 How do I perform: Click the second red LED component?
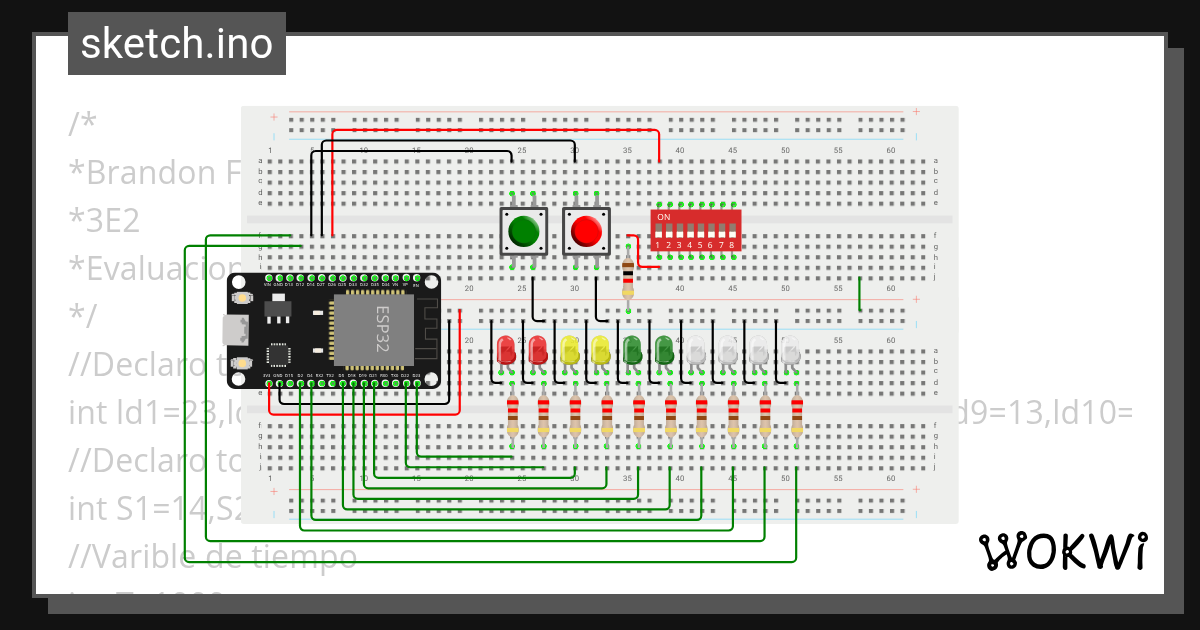tap(538, 350)
